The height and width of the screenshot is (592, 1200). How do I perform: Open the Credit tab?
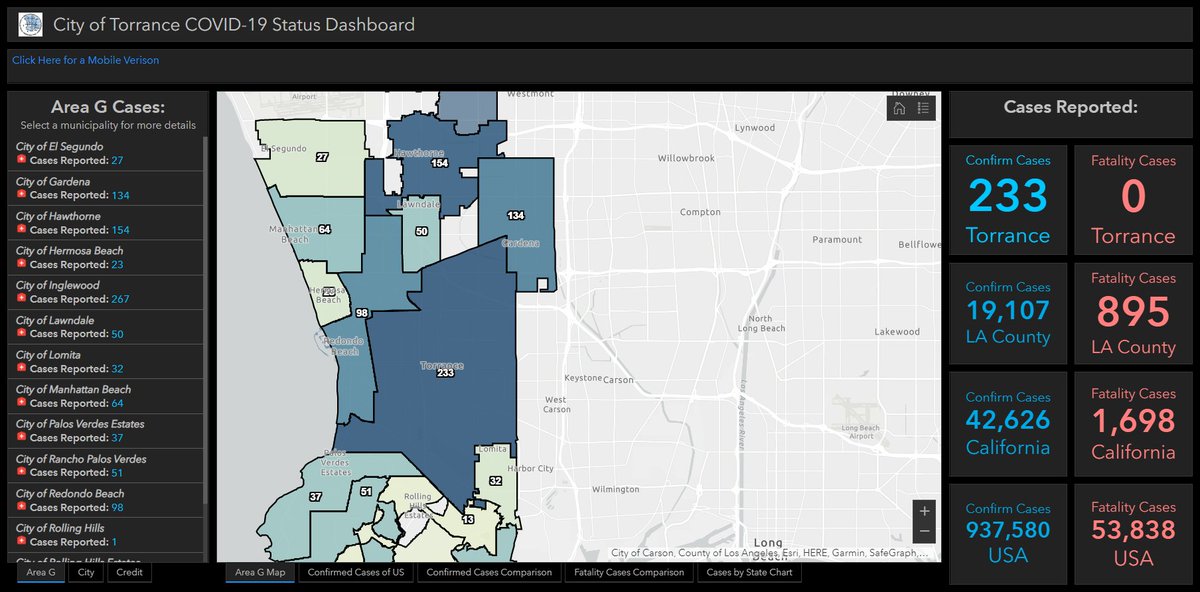coord(129,573)
